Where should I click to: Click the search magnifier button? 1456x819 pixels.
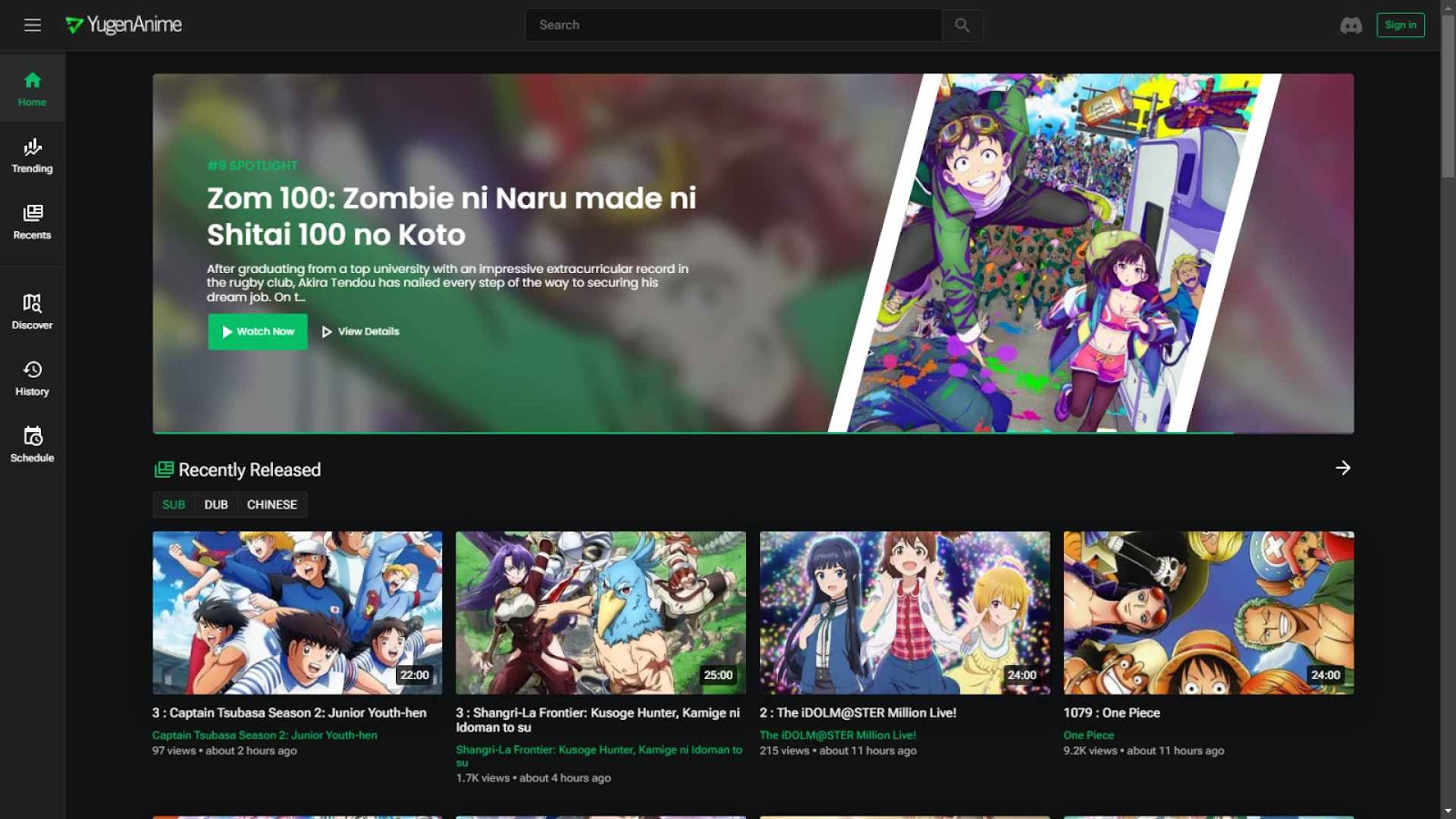pos(962,25)
